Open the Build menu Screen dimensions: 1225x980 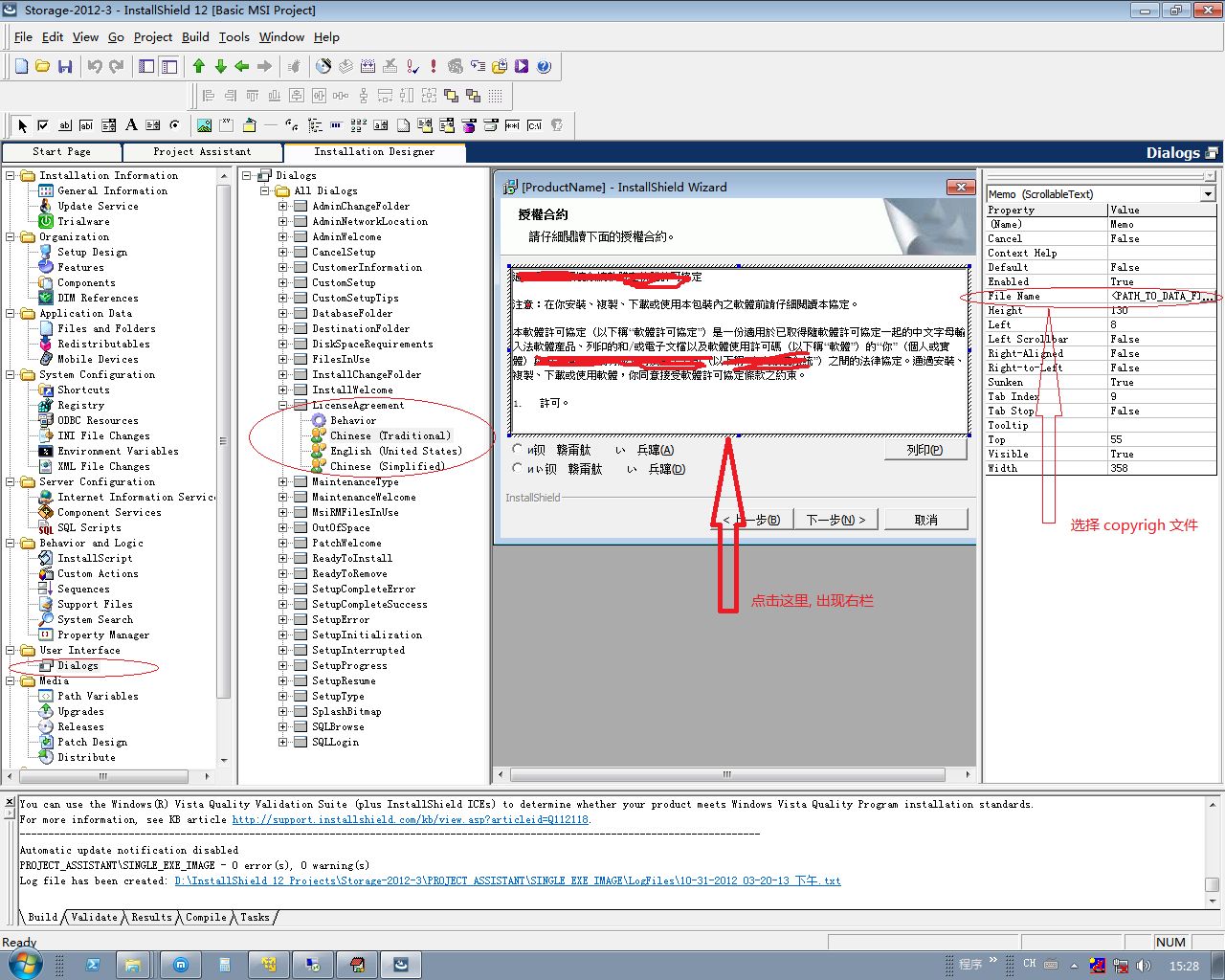tap(195, 37)
